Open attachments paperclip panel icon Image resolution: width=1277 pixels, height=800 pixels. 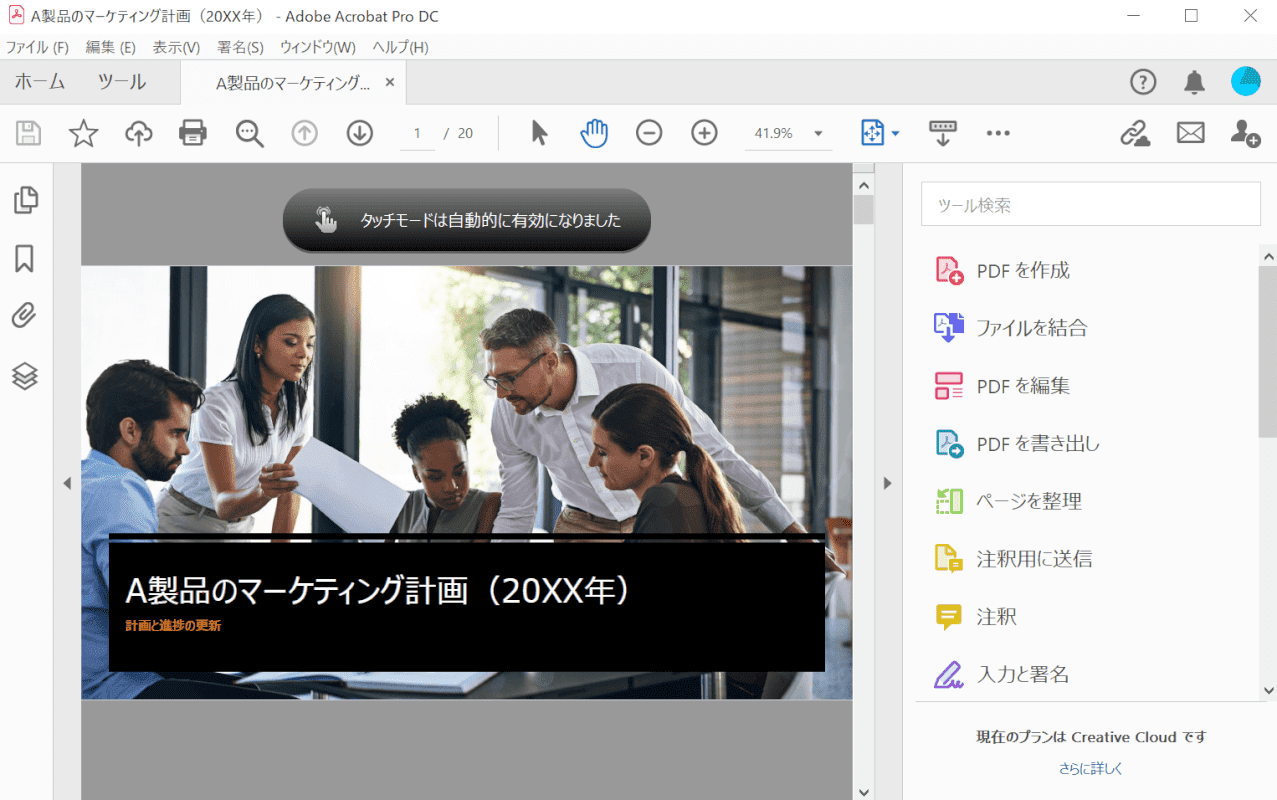click(x=25, y=317)
